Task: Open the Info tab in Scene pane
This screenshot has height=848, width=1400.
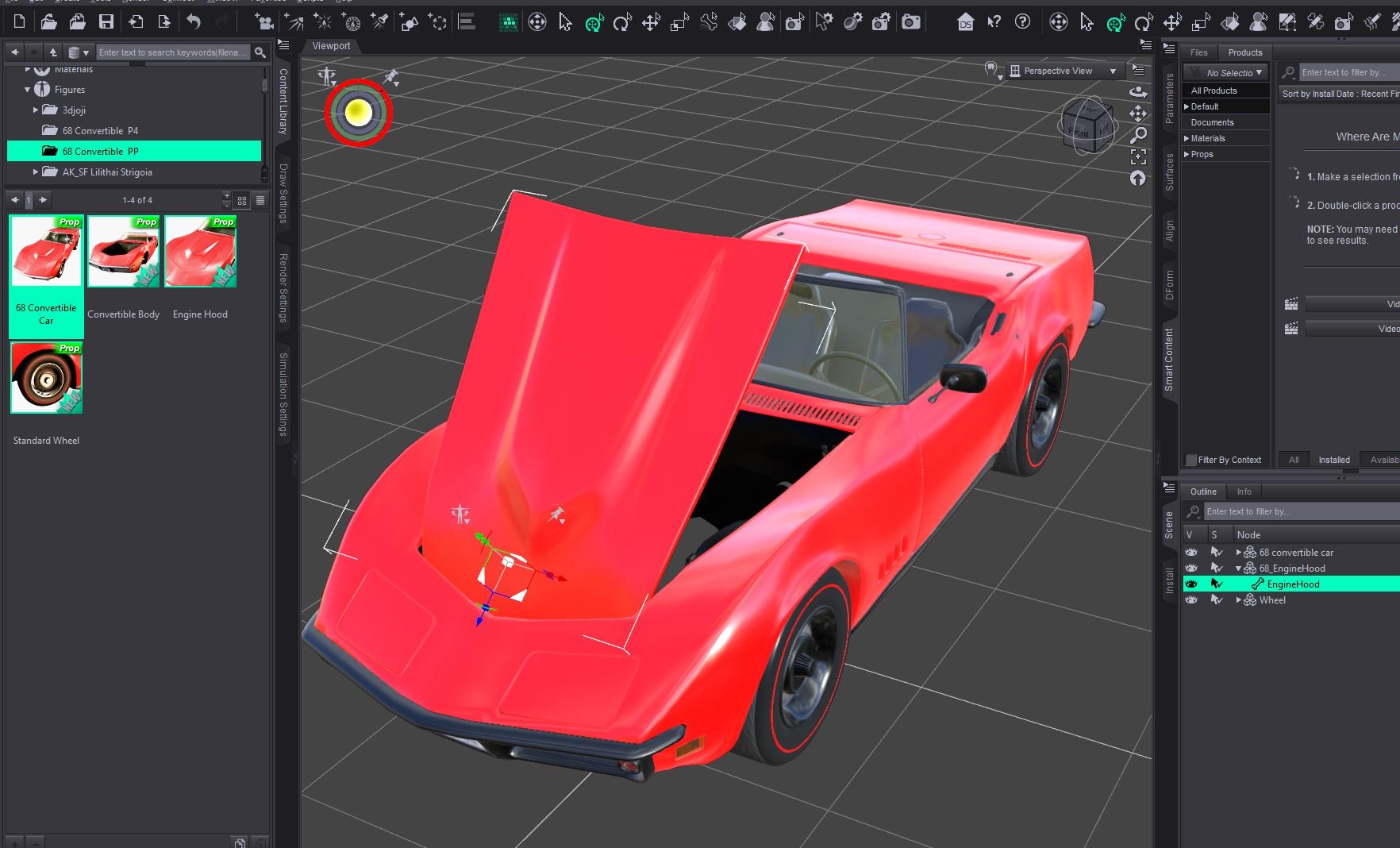Action: tap(1244, 491)
